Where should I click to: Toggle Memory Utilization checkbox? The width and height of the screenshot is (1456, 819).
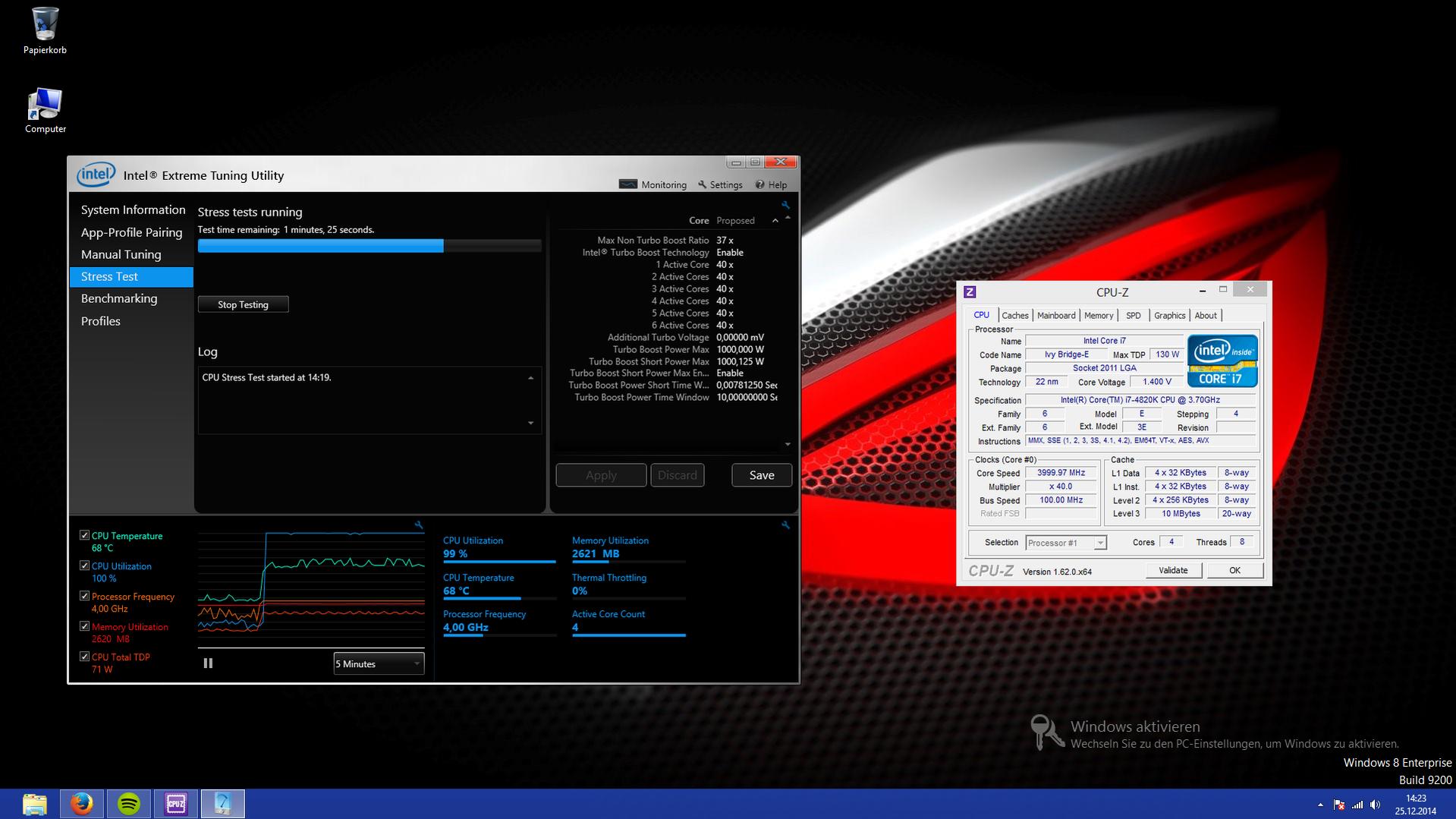click(84, 626)
